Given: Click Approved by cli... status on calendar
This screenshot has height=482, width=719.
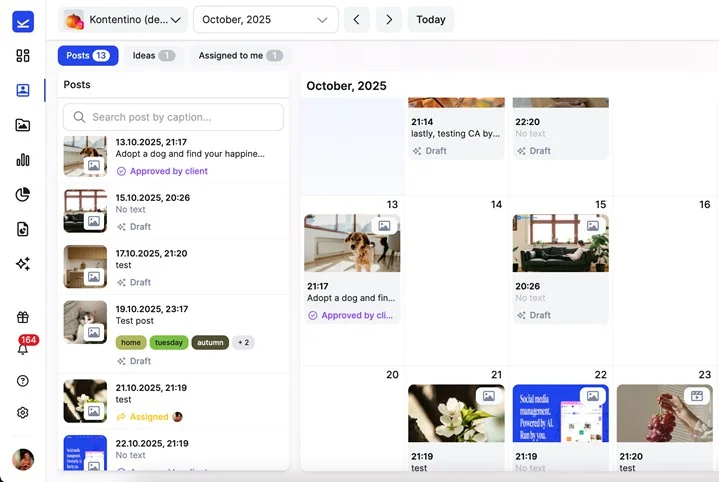Looking at the screenshot, I should [351, 315].
